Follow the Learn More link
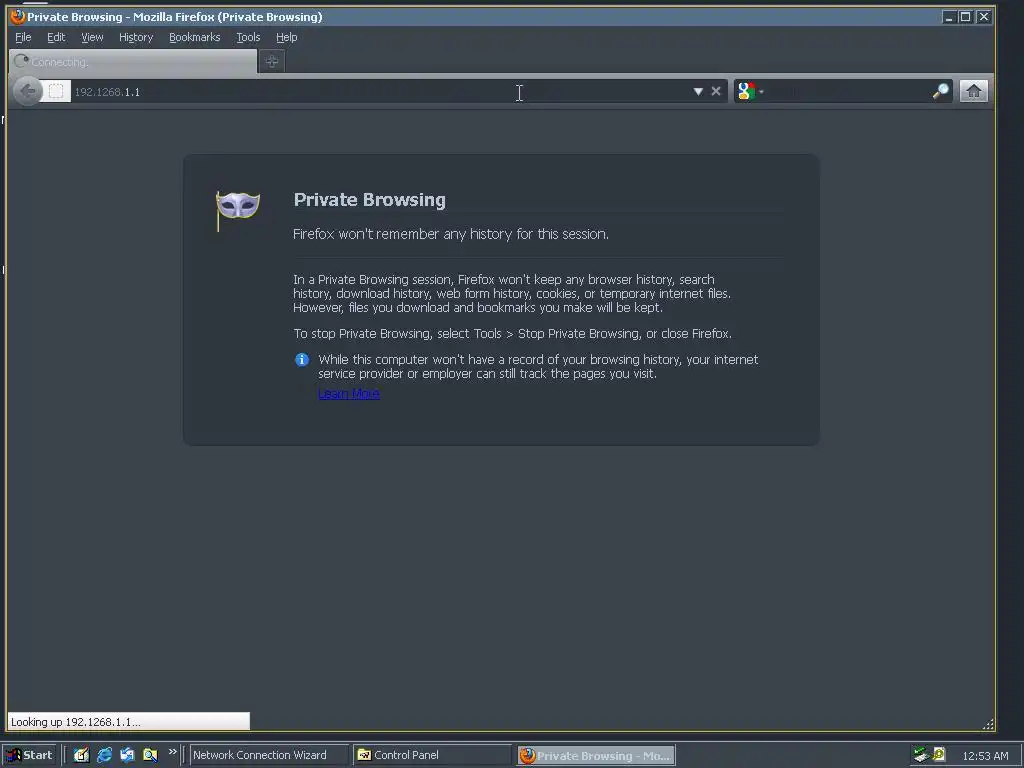 (349, 394)
